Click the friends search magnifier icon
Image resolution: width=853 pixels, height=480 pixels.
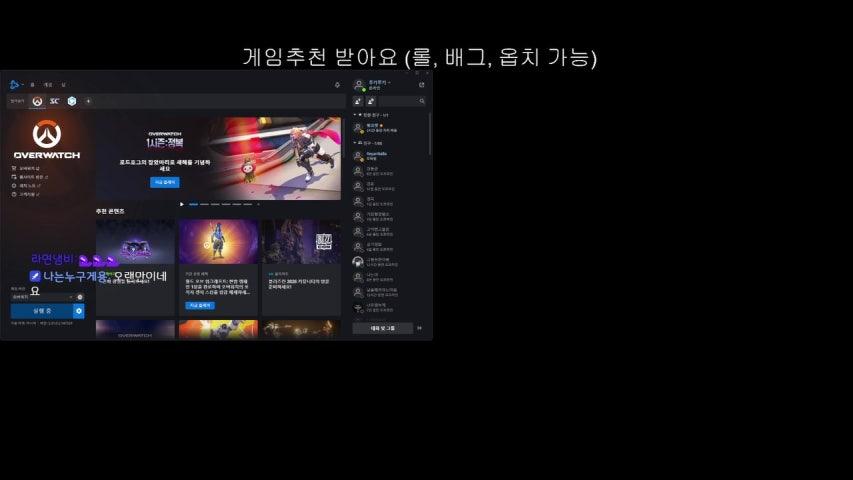coord(422,101)
